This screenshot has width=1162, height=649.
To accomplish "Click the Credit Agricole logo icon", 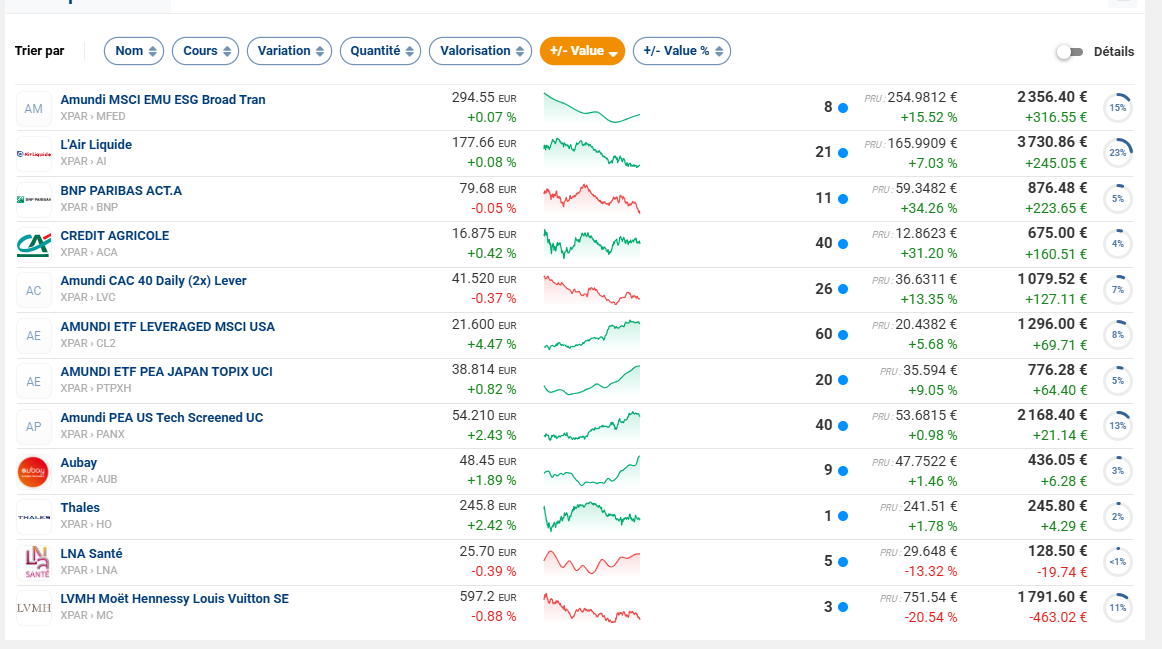I will (x=33, y=244).
